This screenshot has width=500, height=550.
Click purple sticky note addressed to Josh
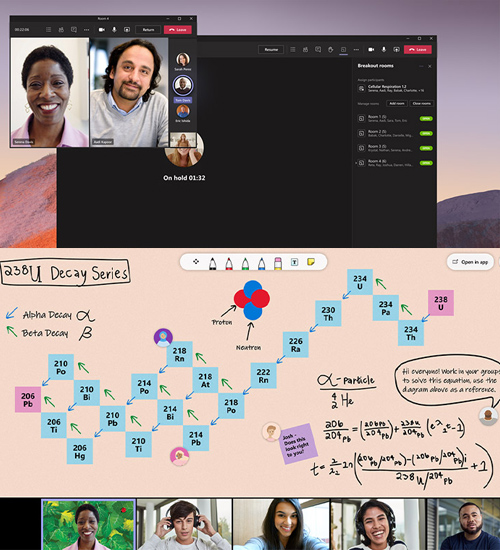point(298,444)
